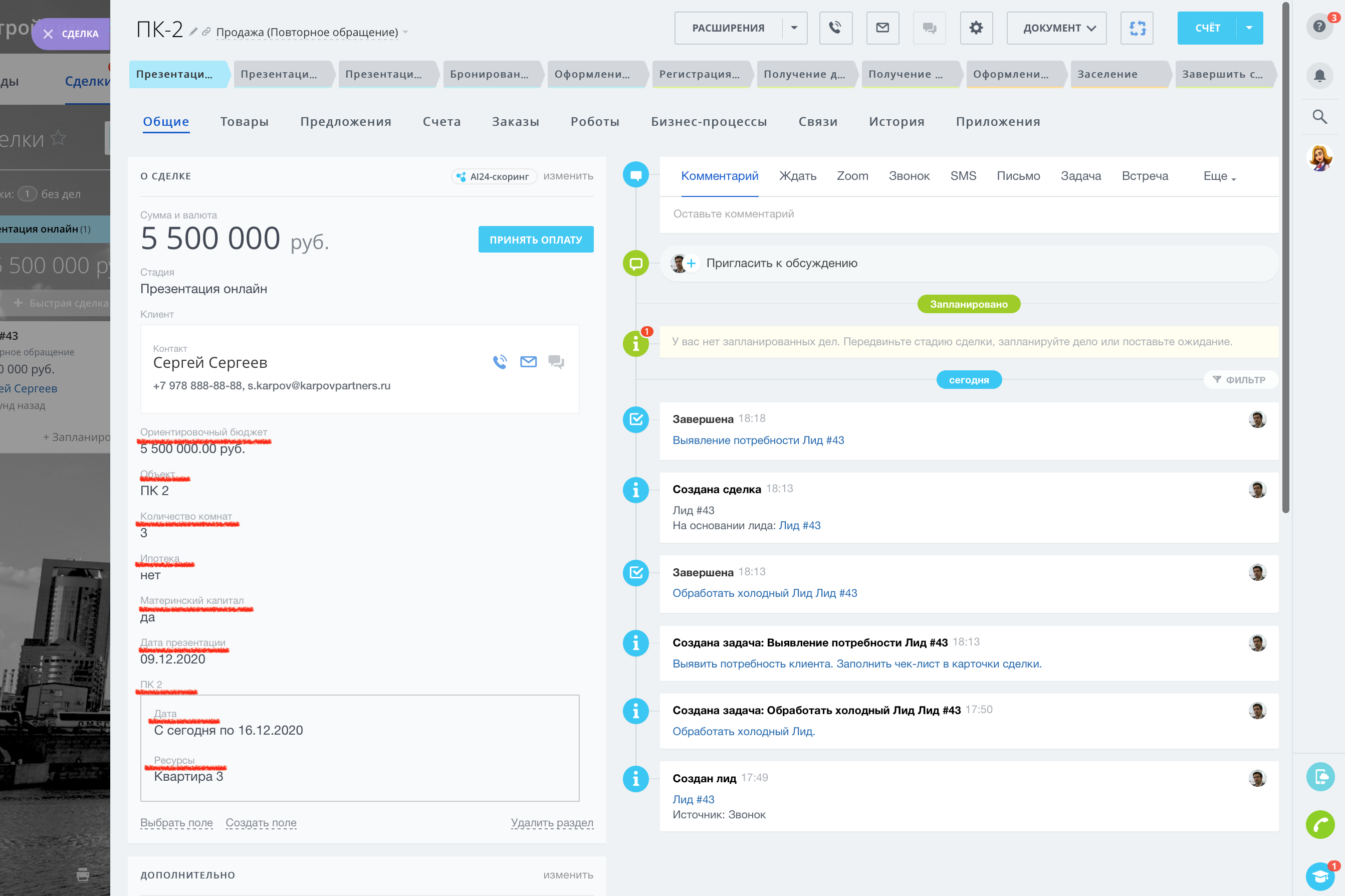
Task: Expand the Расширения dropdown arrow
Action: [x=794, y=28]
